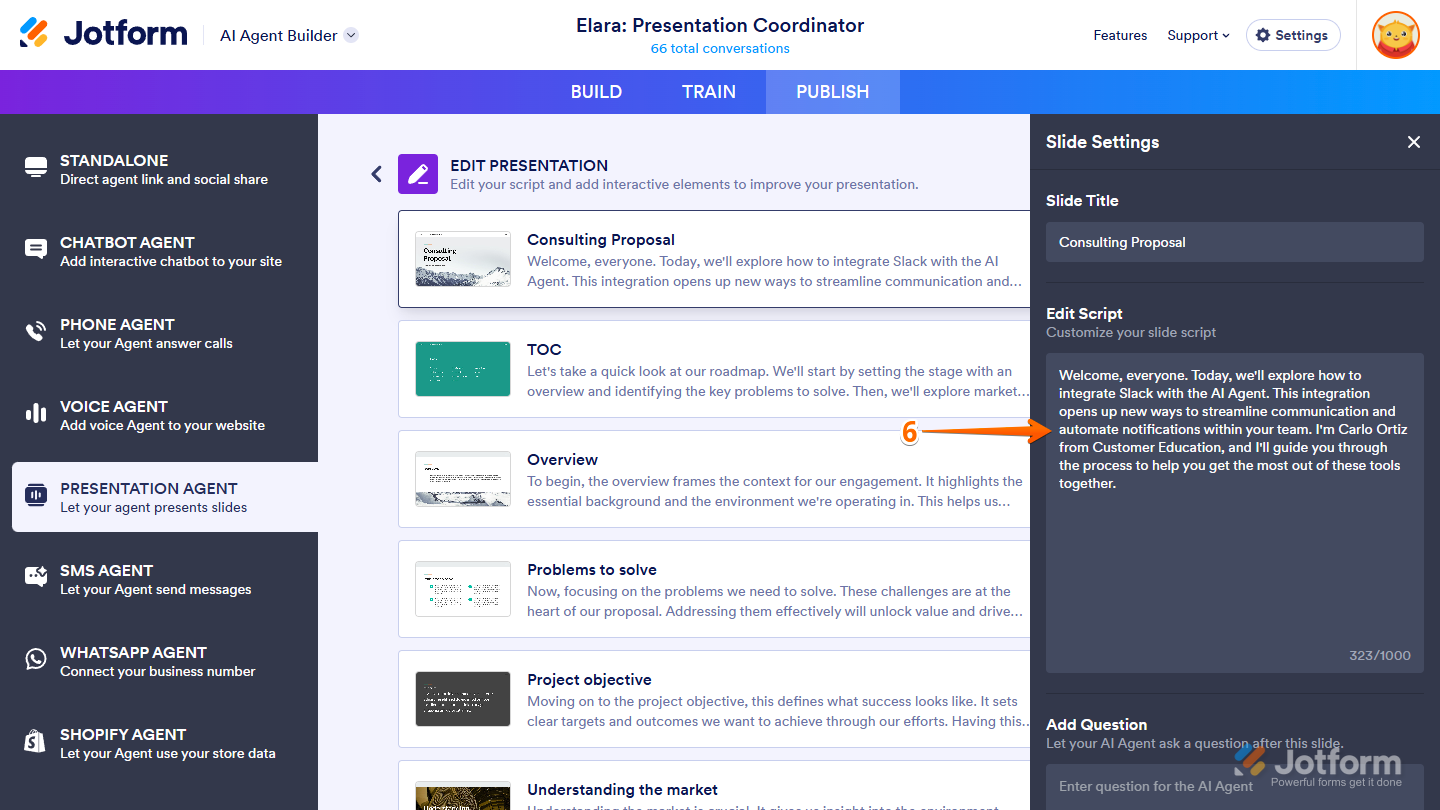Open the AI Agent Builder dropdown
Screen dimensions: 1440x810
pos(289,35)
